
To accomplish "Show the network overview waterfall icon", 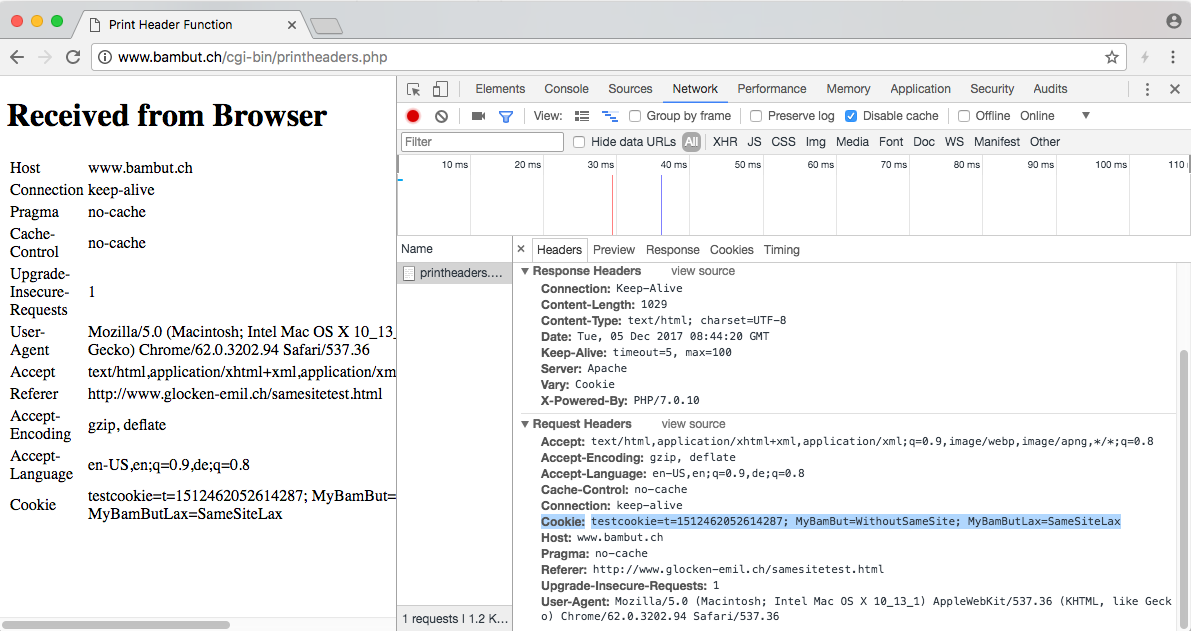I will click(610, 116).
